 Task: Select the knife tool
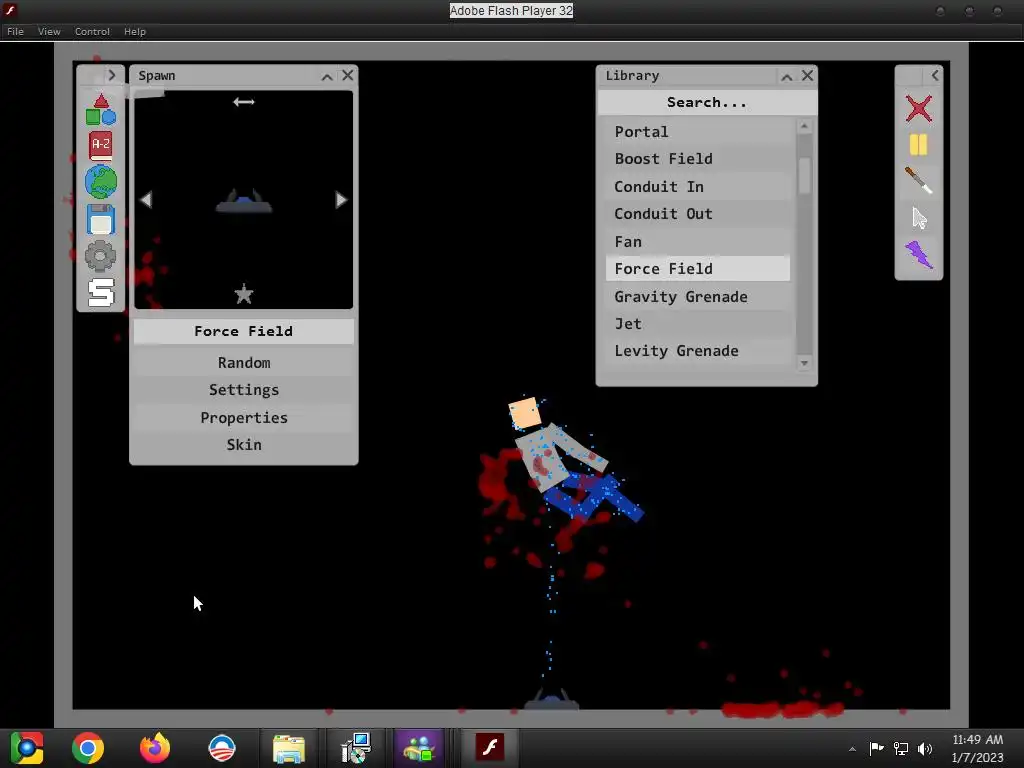[918, 181]
